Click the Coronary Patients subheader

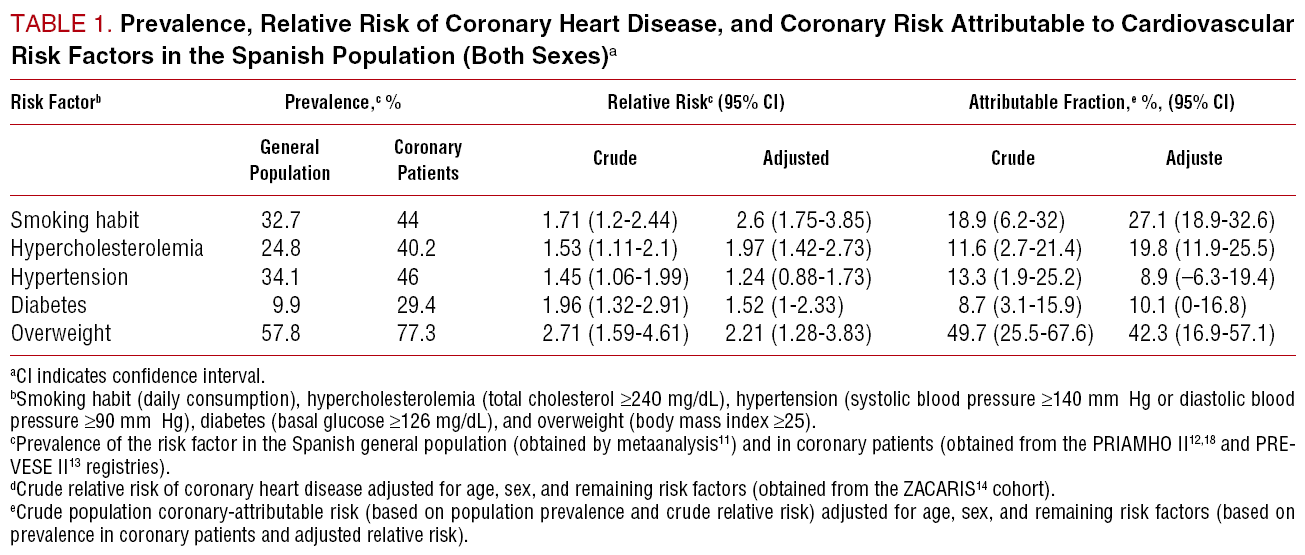point(428,160)
